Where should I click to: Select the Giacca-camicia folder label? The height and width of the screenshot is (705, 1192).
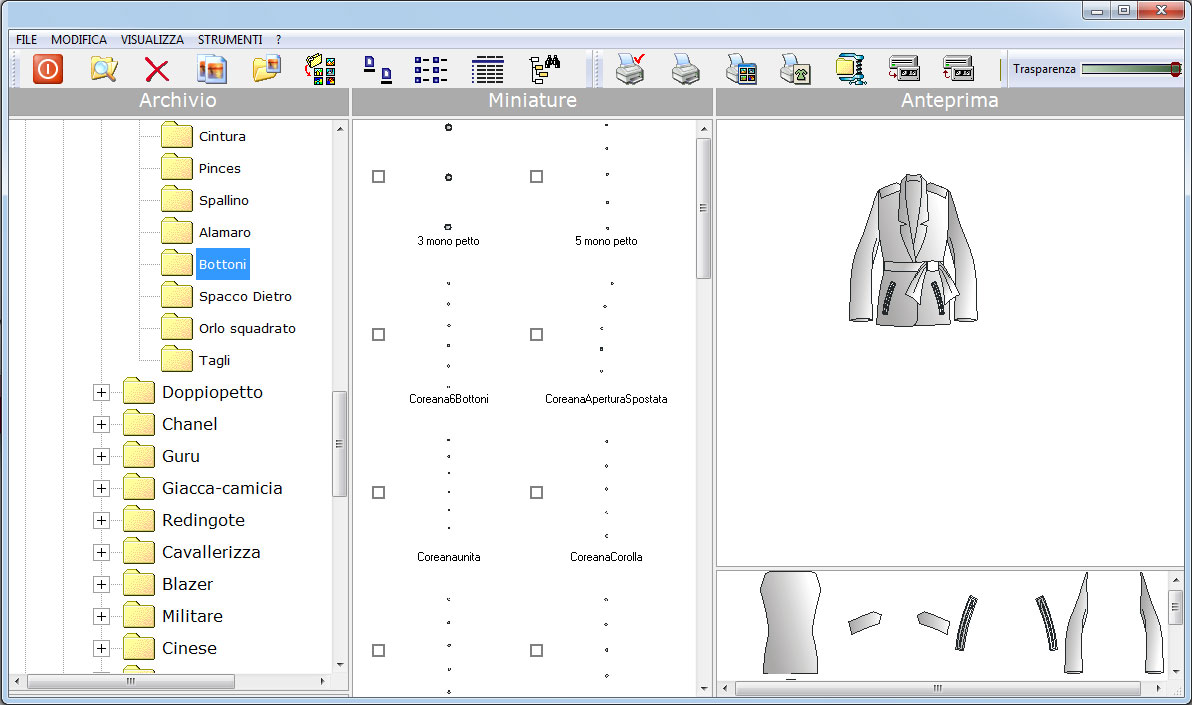[222, 488]
